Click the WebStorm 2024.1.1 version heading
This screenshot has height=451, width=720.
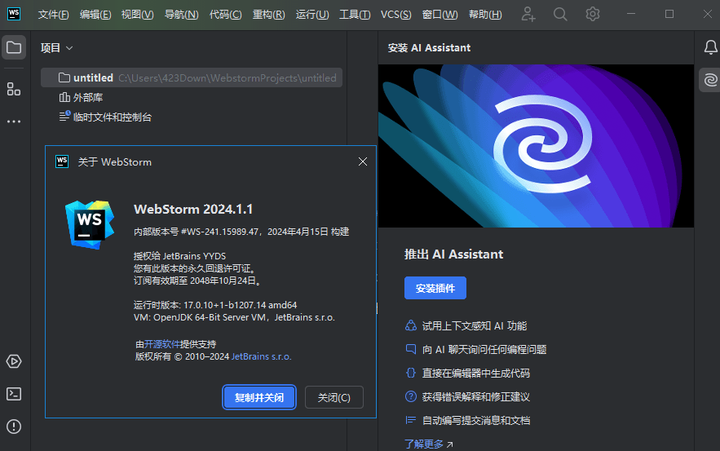pyautogui.click(x=193, y=209)
